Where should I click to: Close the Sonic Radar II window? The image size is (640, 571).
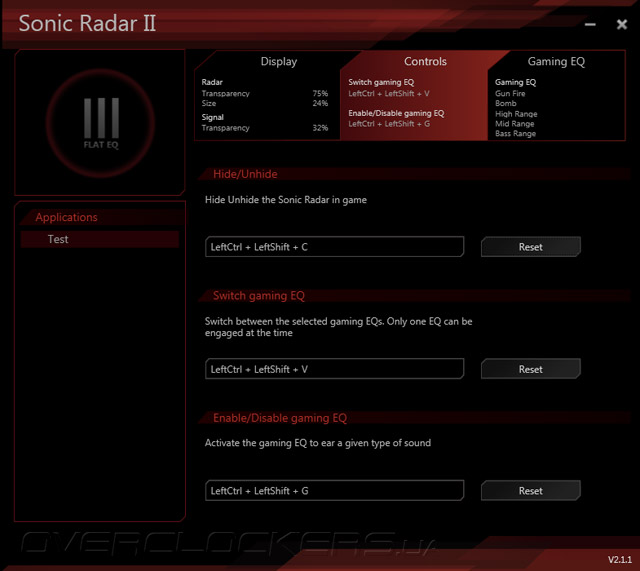(622, 24)
